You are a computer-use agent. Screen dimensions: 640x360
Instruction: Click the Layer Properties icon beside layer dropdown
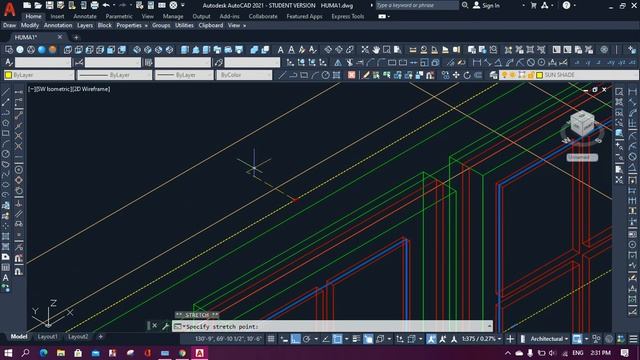(493, 75)
